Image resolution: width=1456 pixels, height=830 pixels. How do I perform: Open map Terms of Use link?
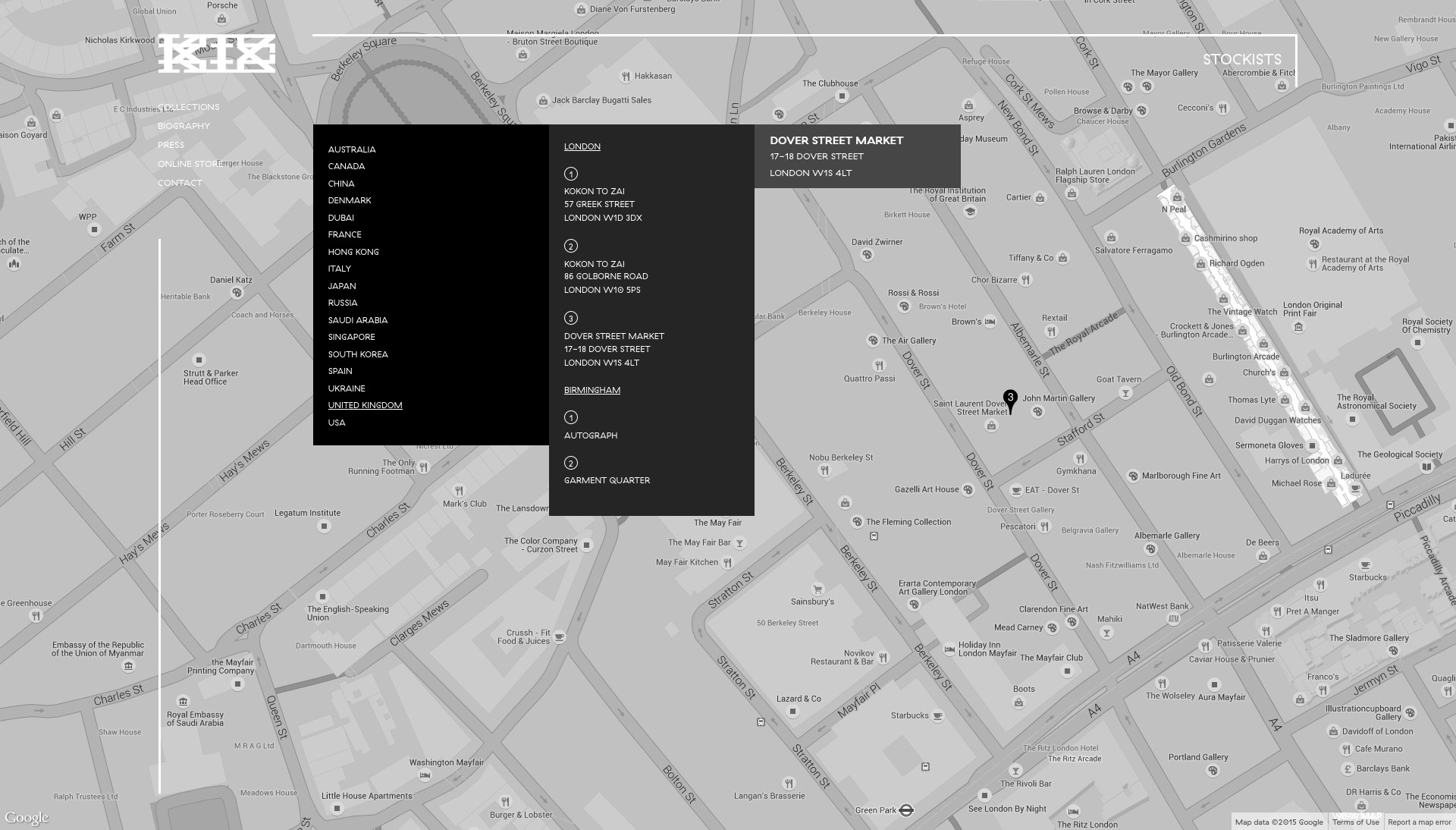point(1355,822)
